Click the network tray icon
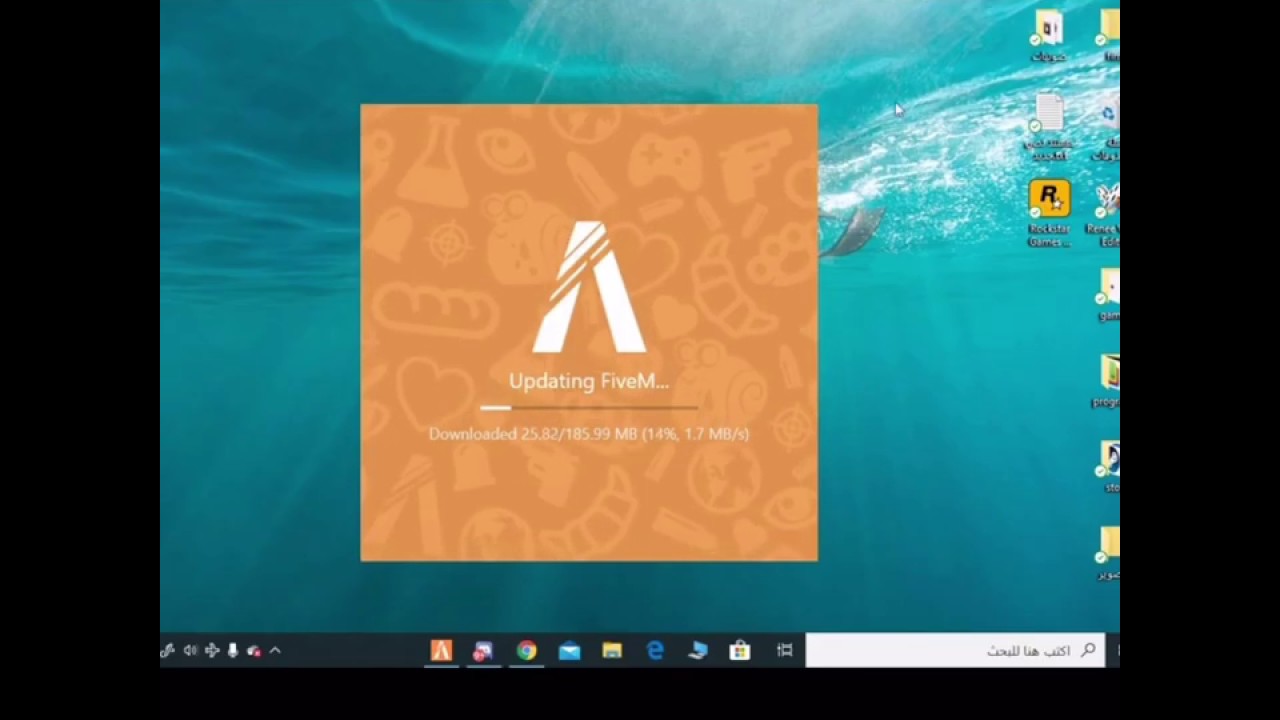1280x720 pixels. point(212,651)
